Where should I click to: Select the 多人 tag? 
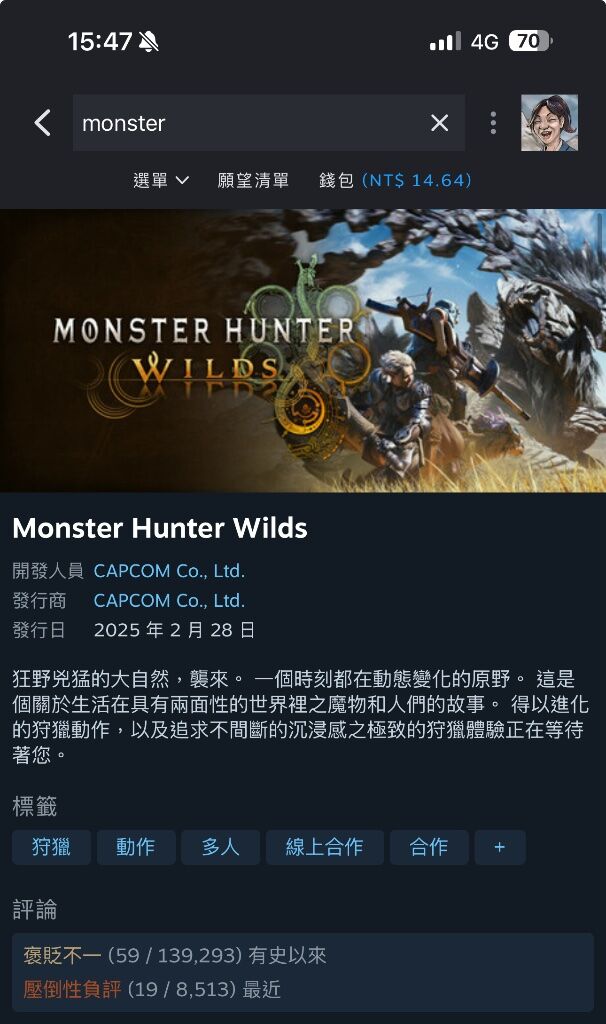click(220, 847)
